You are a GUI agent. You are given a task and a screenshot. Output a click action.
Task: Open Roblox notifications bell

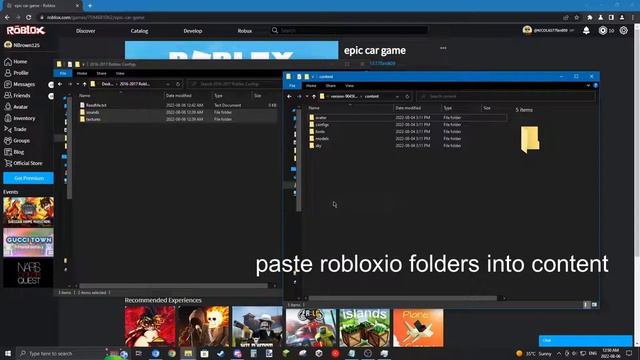[x=586, y=31]
